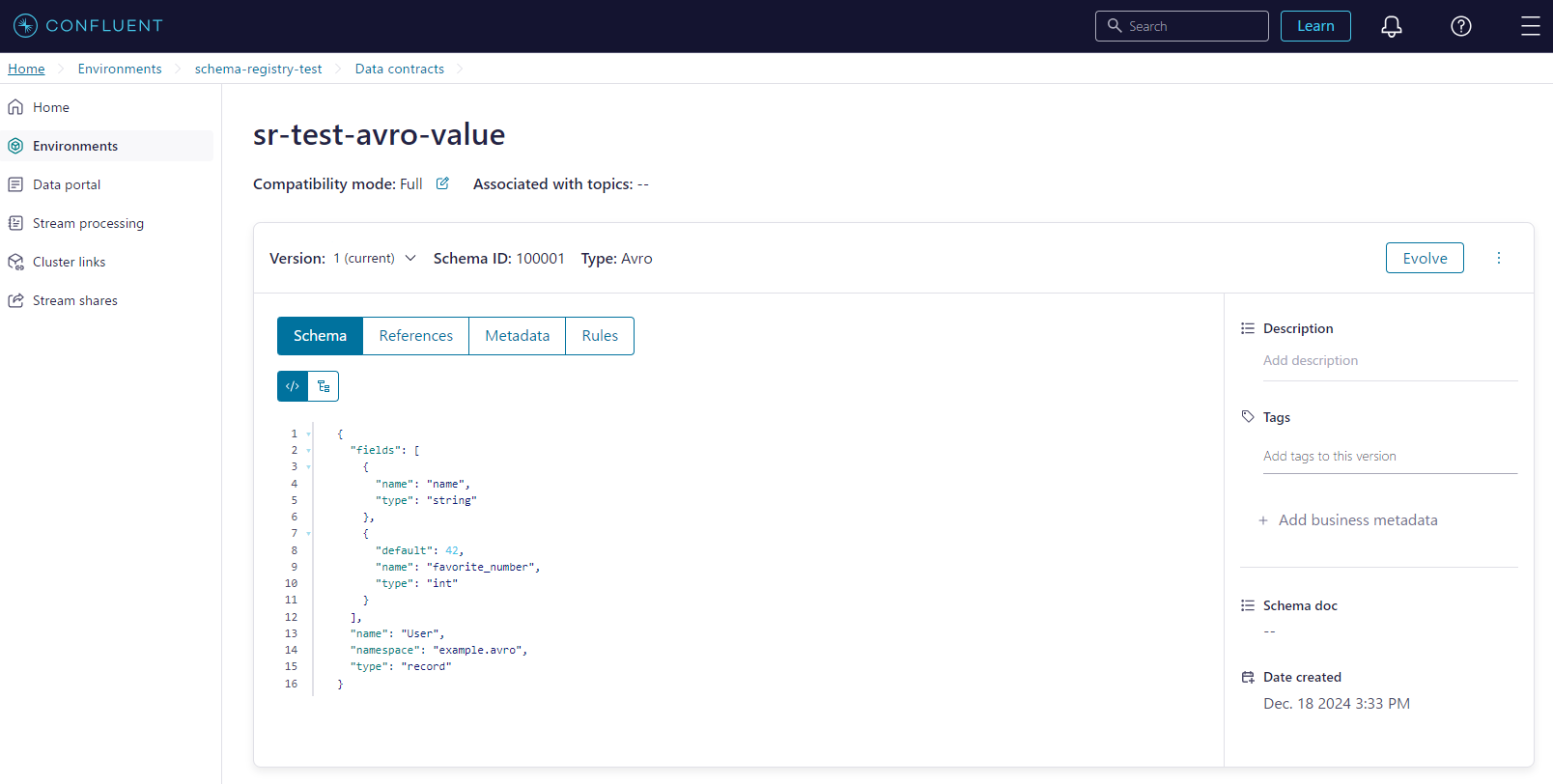Expand the Version dropdown

point(375,258)
